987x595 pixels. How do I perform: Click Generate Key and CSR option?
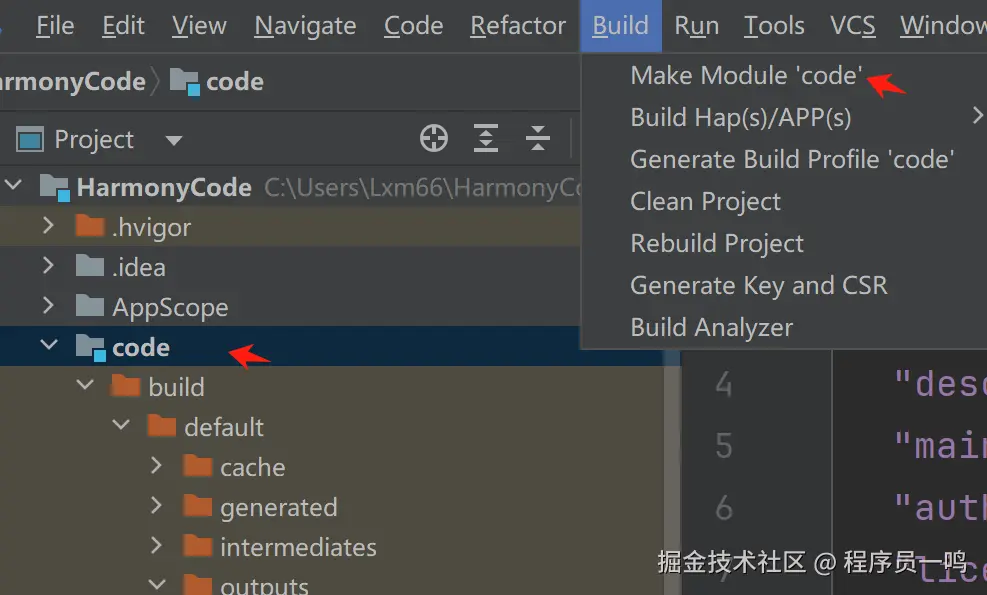pyautogui.click(x=758, y=286)
